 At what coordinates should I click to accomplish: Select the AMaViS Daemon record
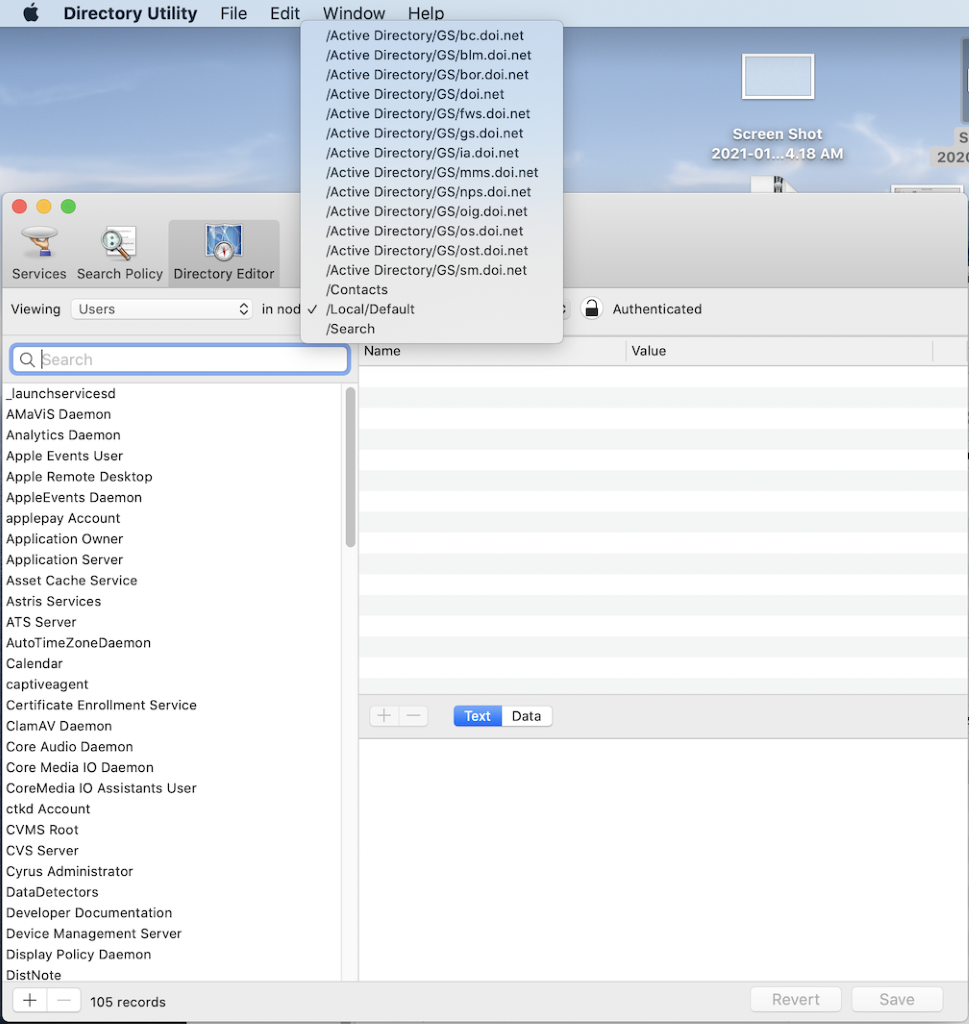(172, 415)
